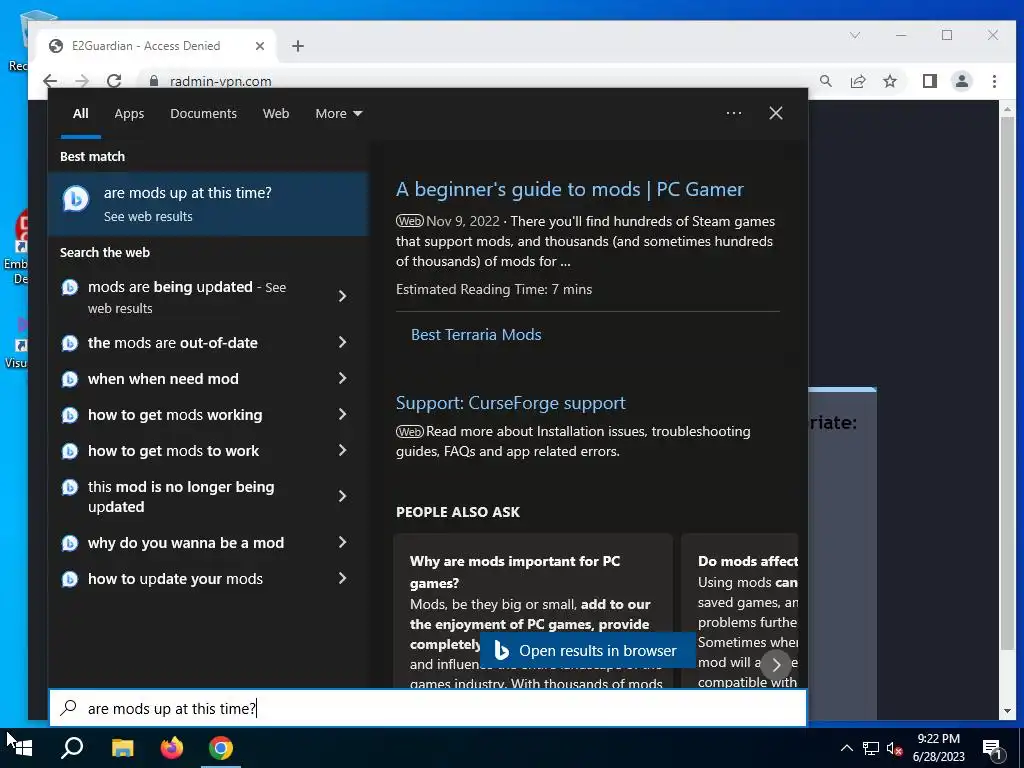The width and height of the screenshot is (1024, 768).
Task: Click the search text input box
Action: 428,708
